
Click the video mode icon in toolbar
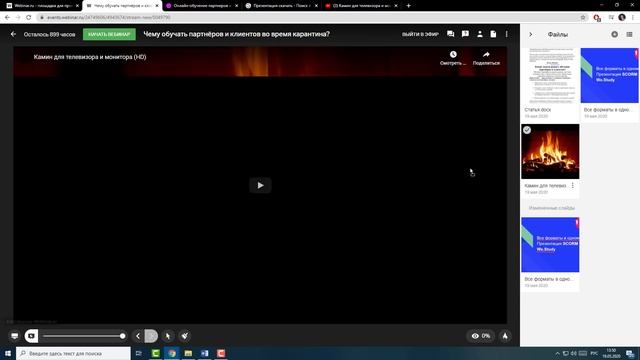click(x=31, y=336)
